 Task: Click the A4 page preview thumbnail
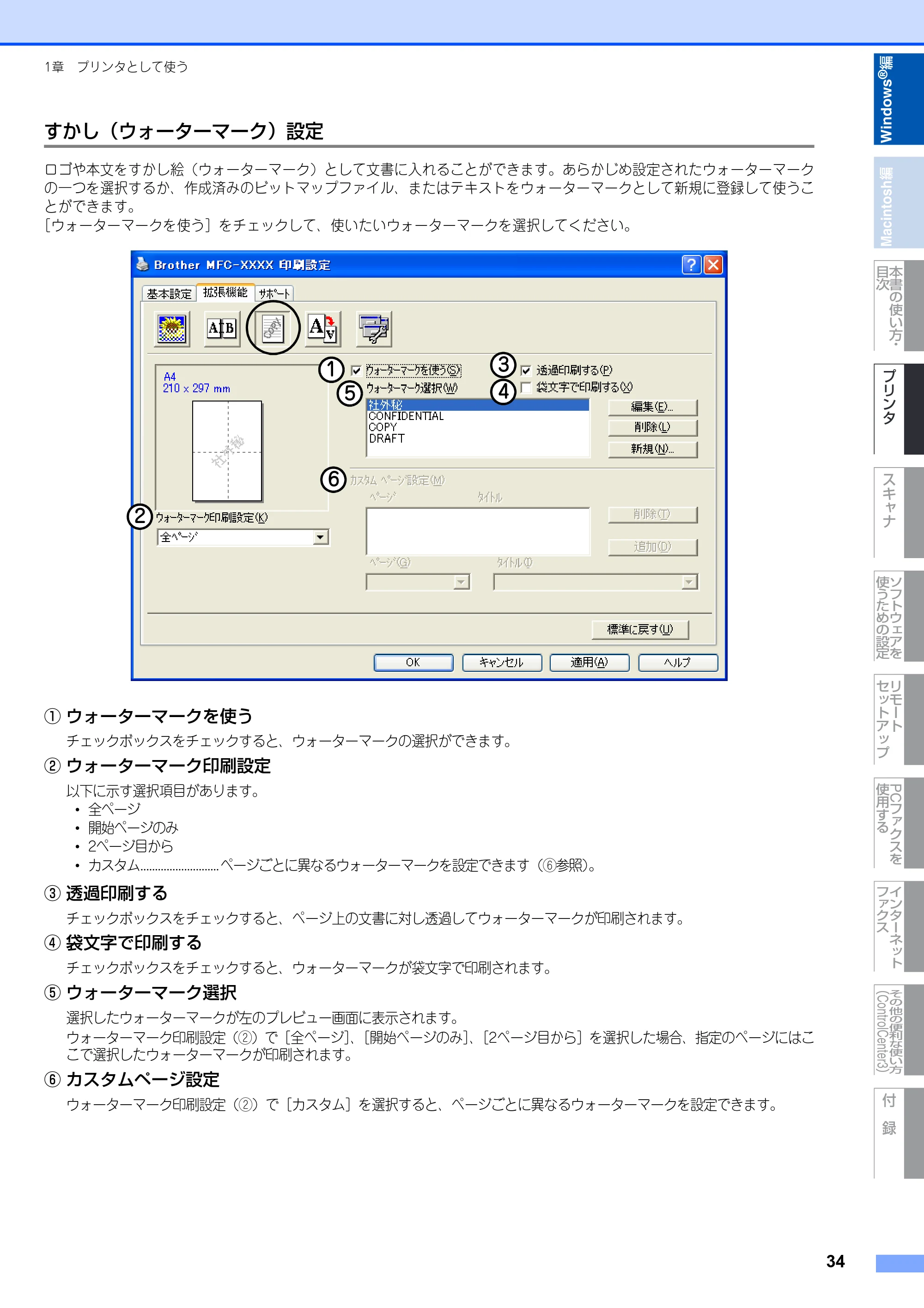[227, 450]
